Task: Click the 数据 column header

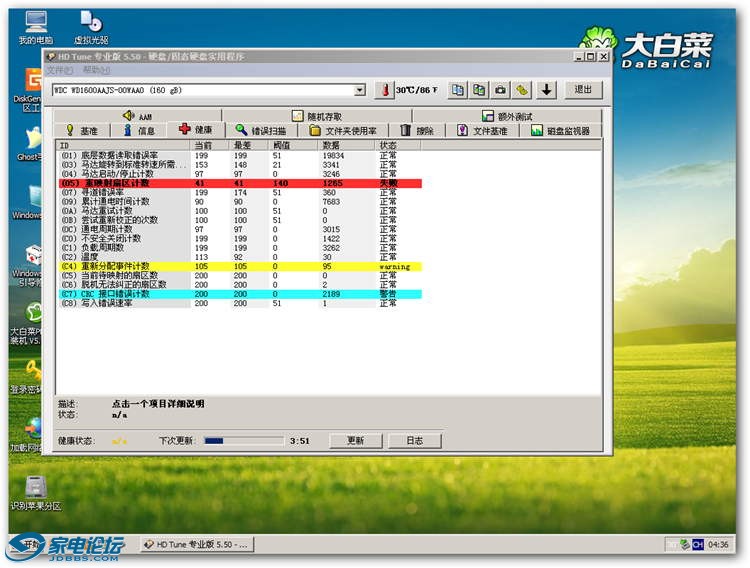Action: tap(347, 145)
